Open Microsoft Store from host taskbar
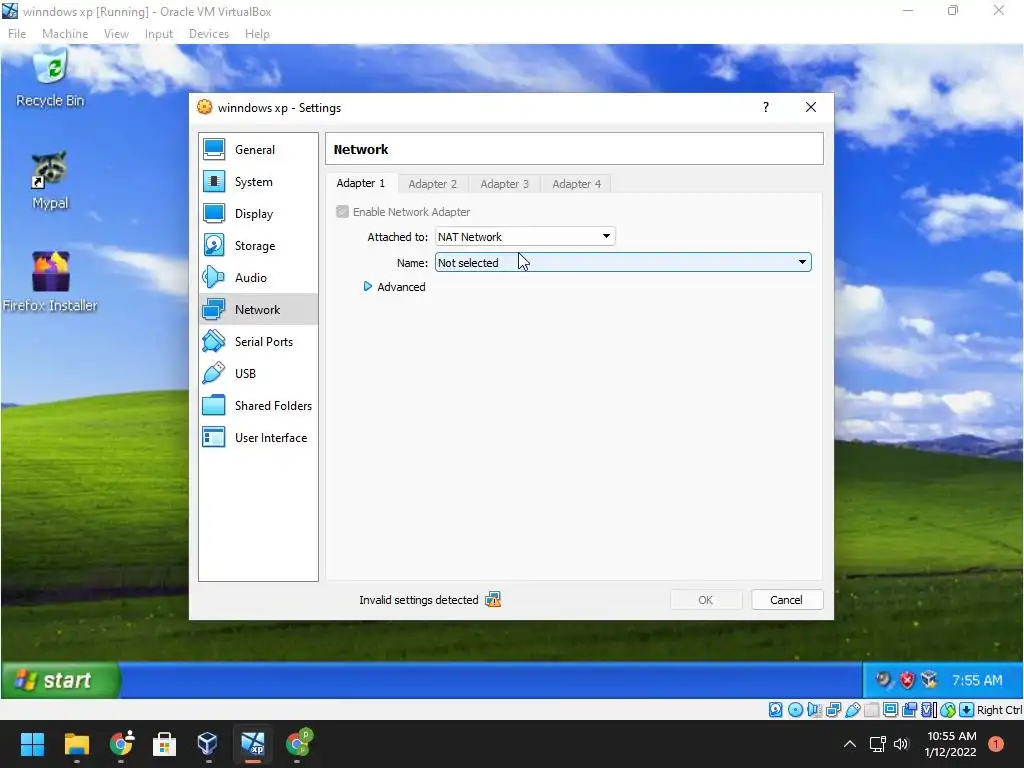This screenshot has width=1024, height=768. 164,744
